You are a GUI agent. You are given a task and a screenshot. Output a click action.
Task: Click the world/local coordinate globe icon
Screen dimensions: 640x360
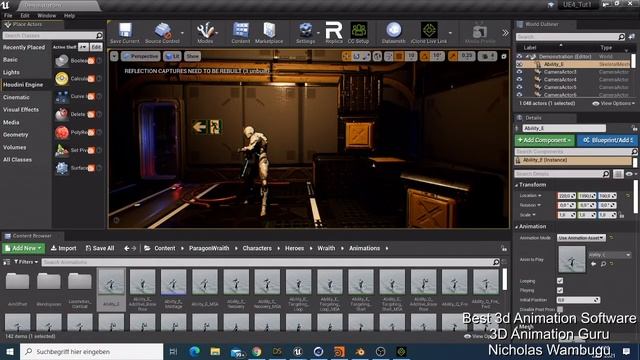point(377,56)
